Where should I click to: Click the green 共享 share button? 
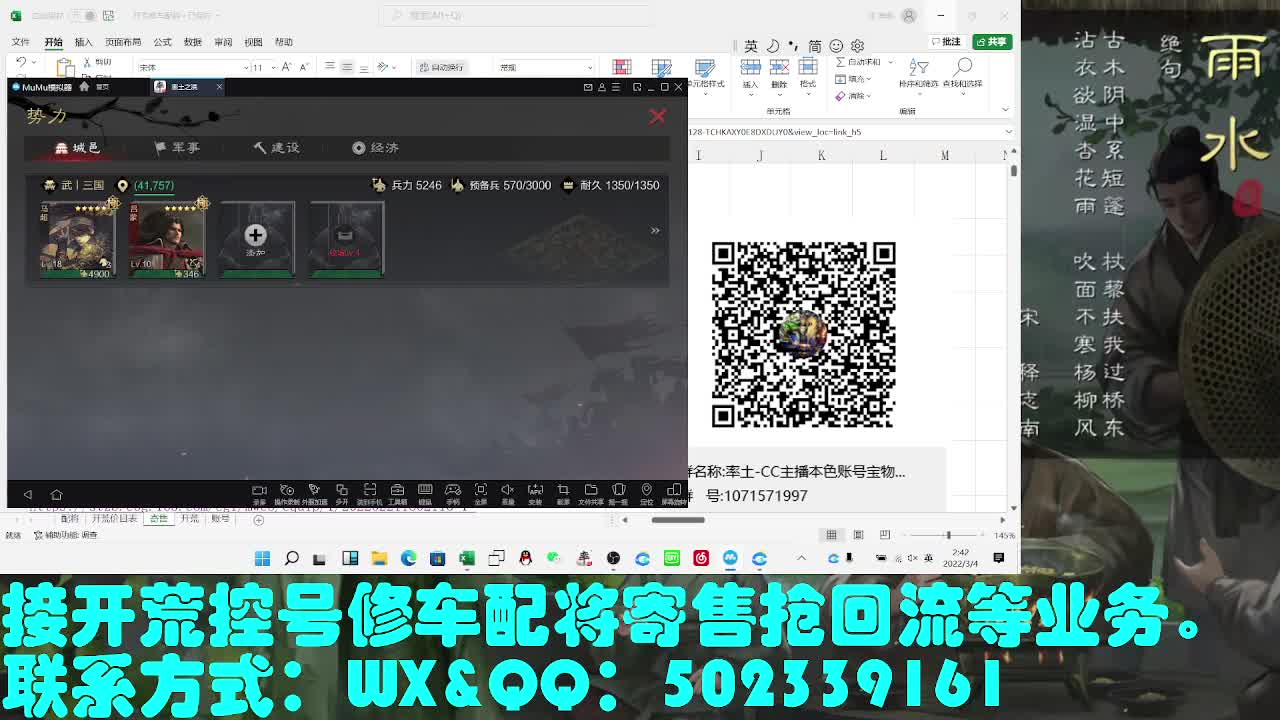[x=993, y=41]
